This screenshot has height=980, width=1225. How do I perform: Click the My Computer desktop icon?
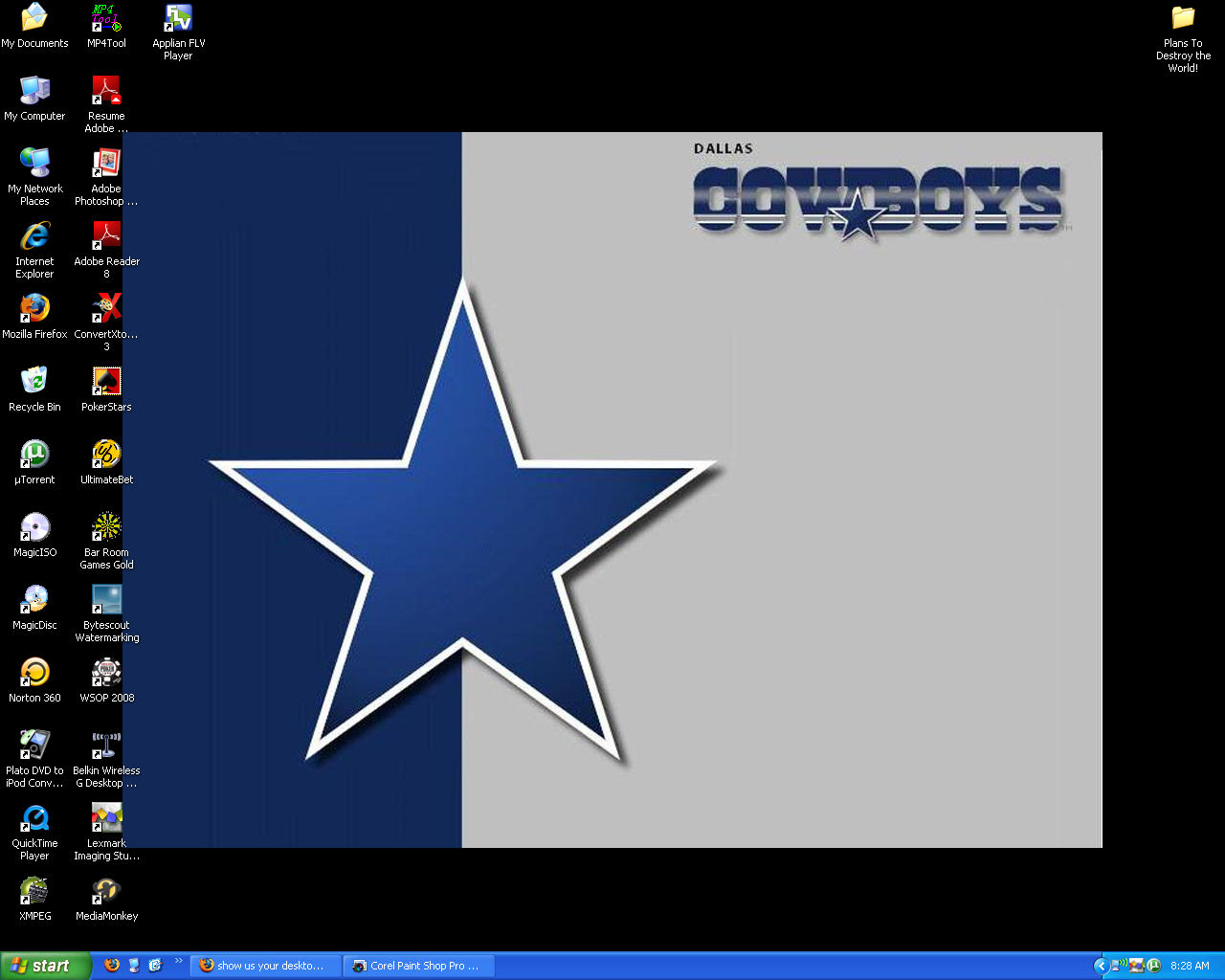(34, 99)
